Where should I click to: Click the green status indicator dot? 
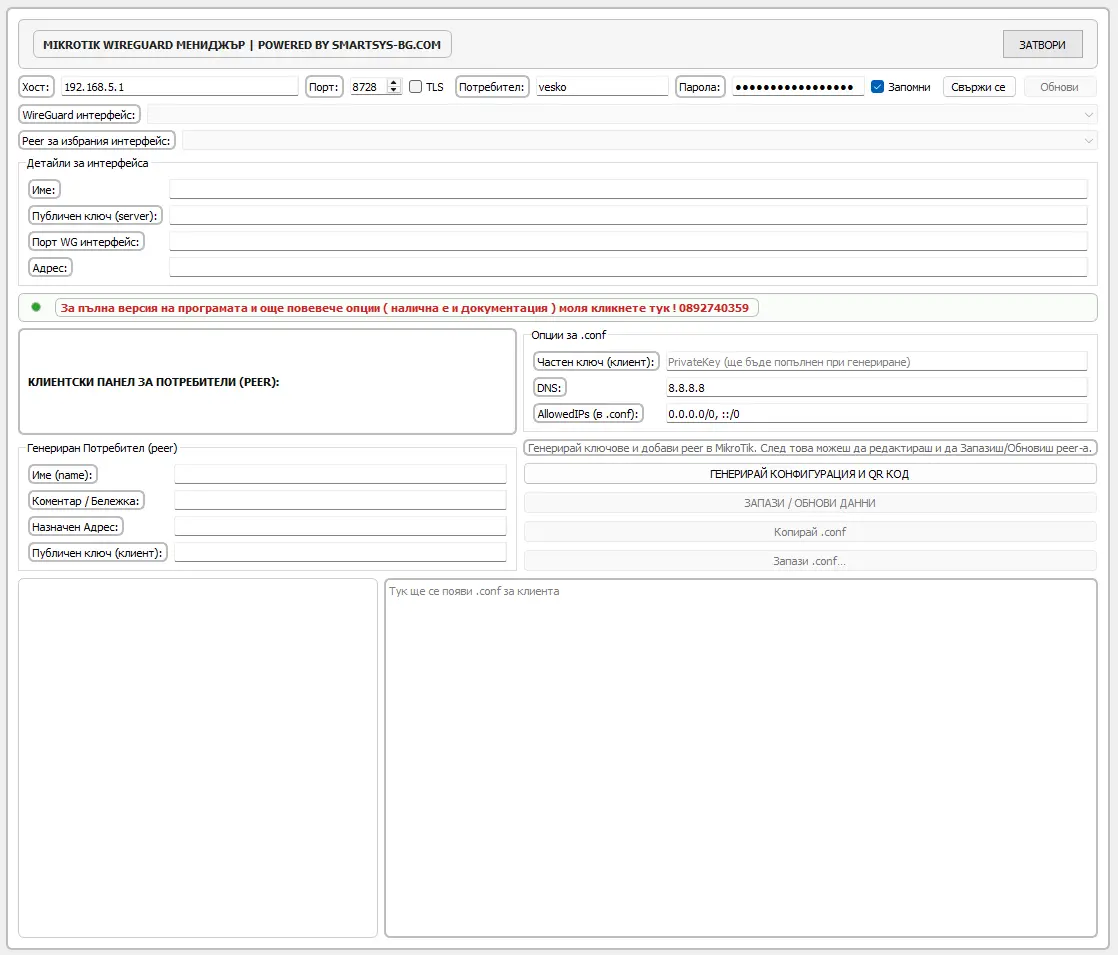tap(36, 307)
